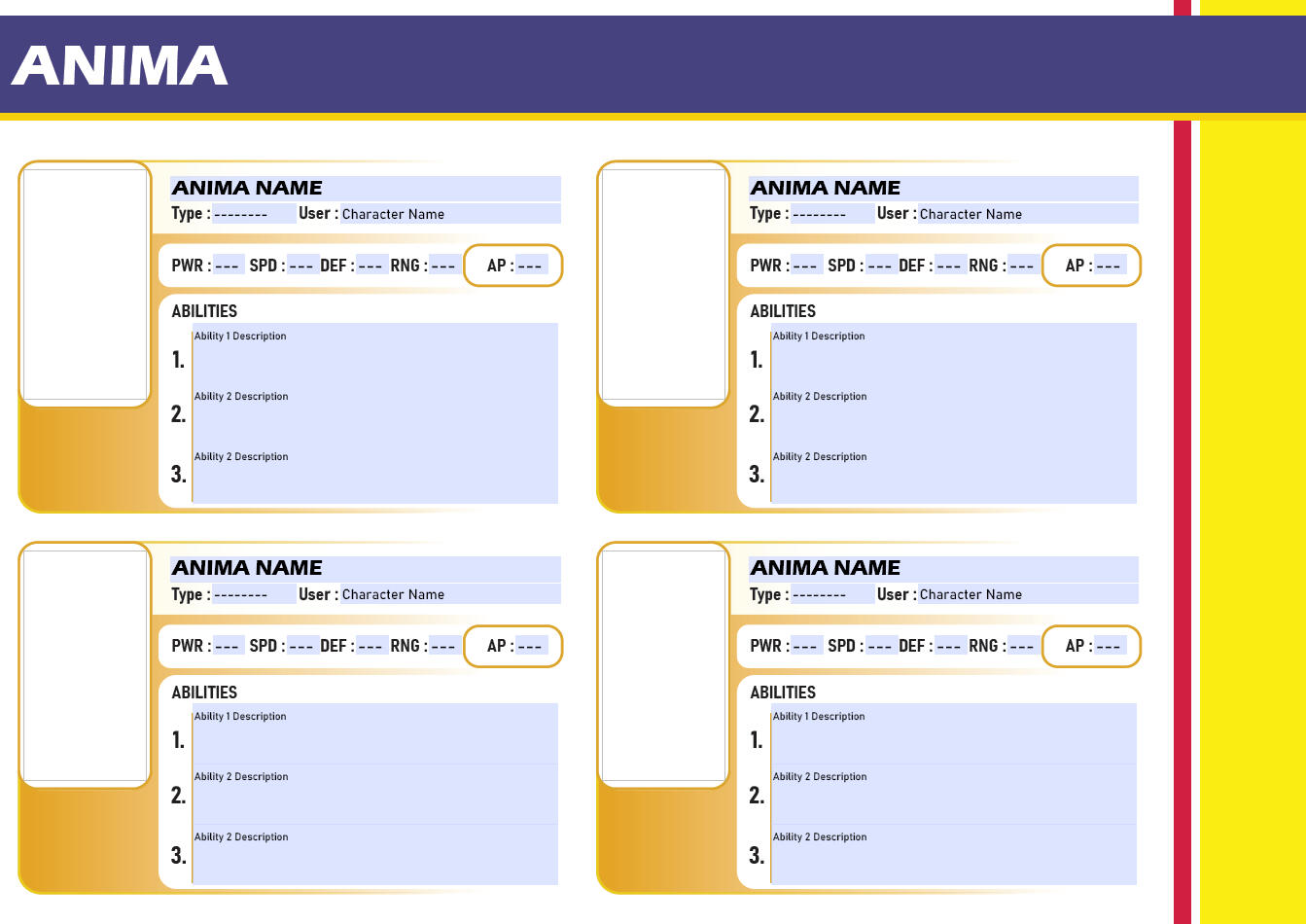Viewport: 1306px width, 924px height.
Task: Select the PWR value field in the top-left card
Action: pyautogui.click(x=229, y=266)
